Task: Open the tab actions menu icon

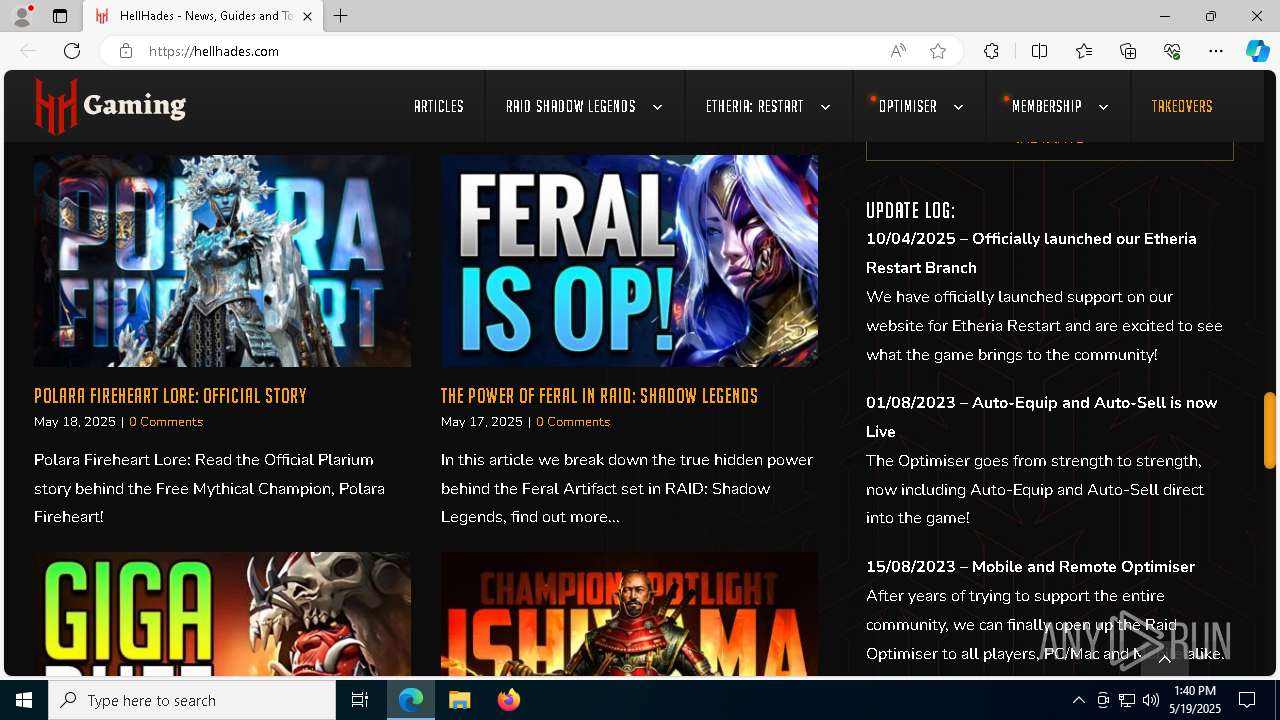Action: (60, 16)
